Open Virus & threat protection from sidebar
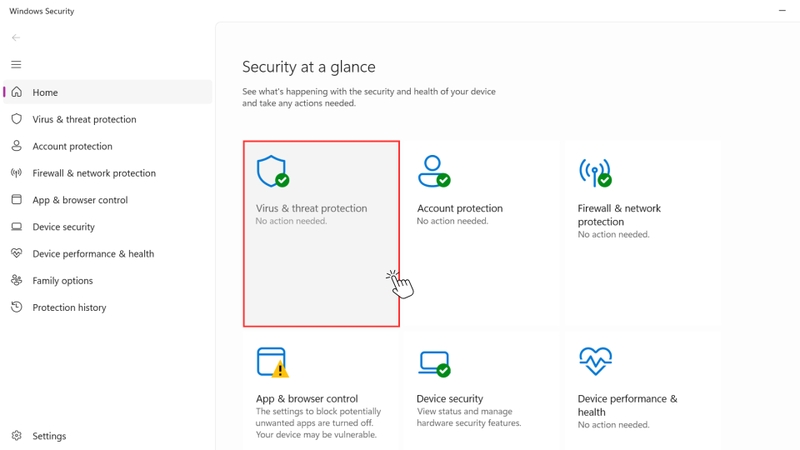The width and height of the screenshot is (800, 450). 108,119
